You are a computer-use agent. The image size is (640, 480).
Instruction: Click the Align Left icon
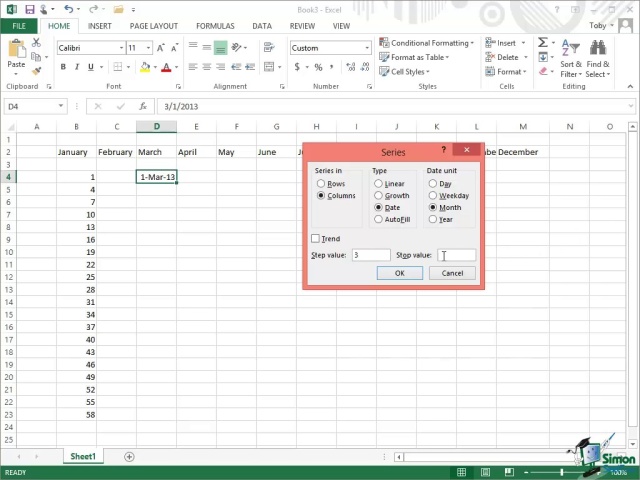point(193,67)
